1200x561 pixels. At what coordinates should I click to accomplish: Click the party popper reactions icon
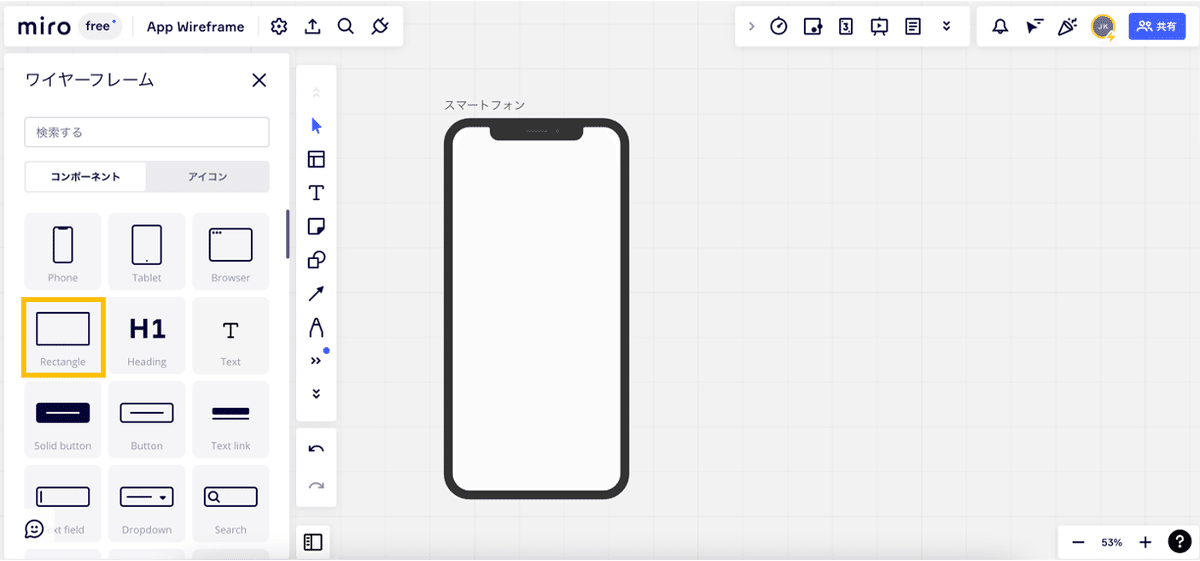1067,27
